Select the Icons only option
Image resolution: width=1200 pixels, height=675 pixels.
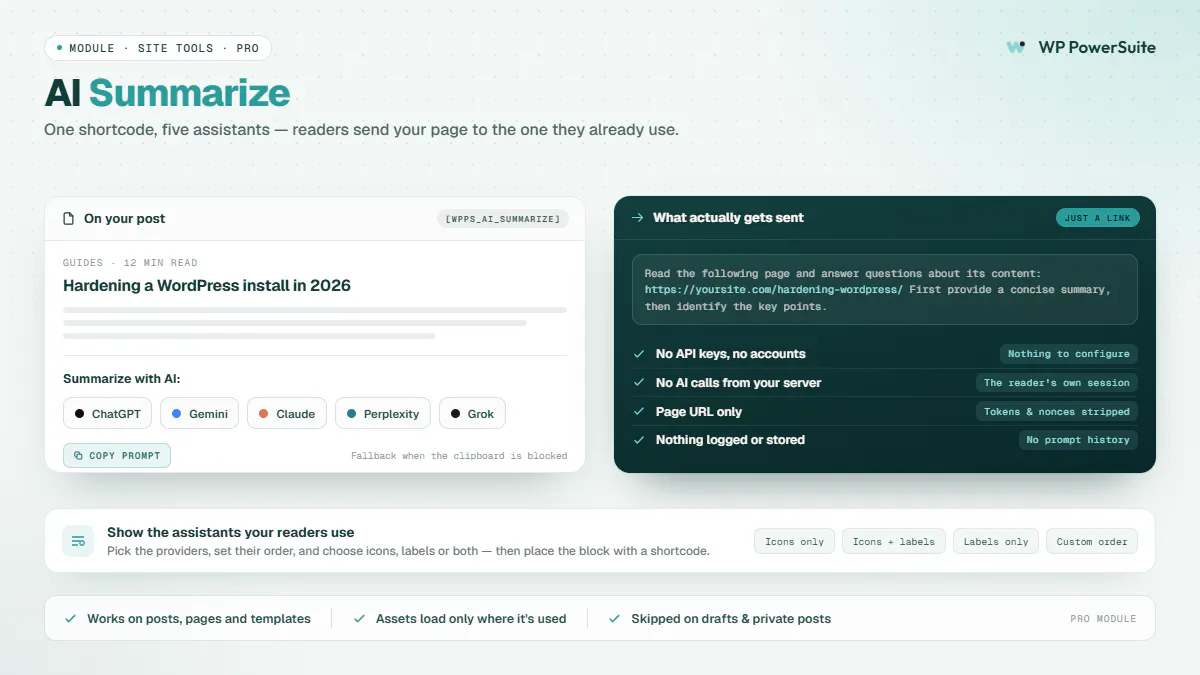tap(795, 541)
